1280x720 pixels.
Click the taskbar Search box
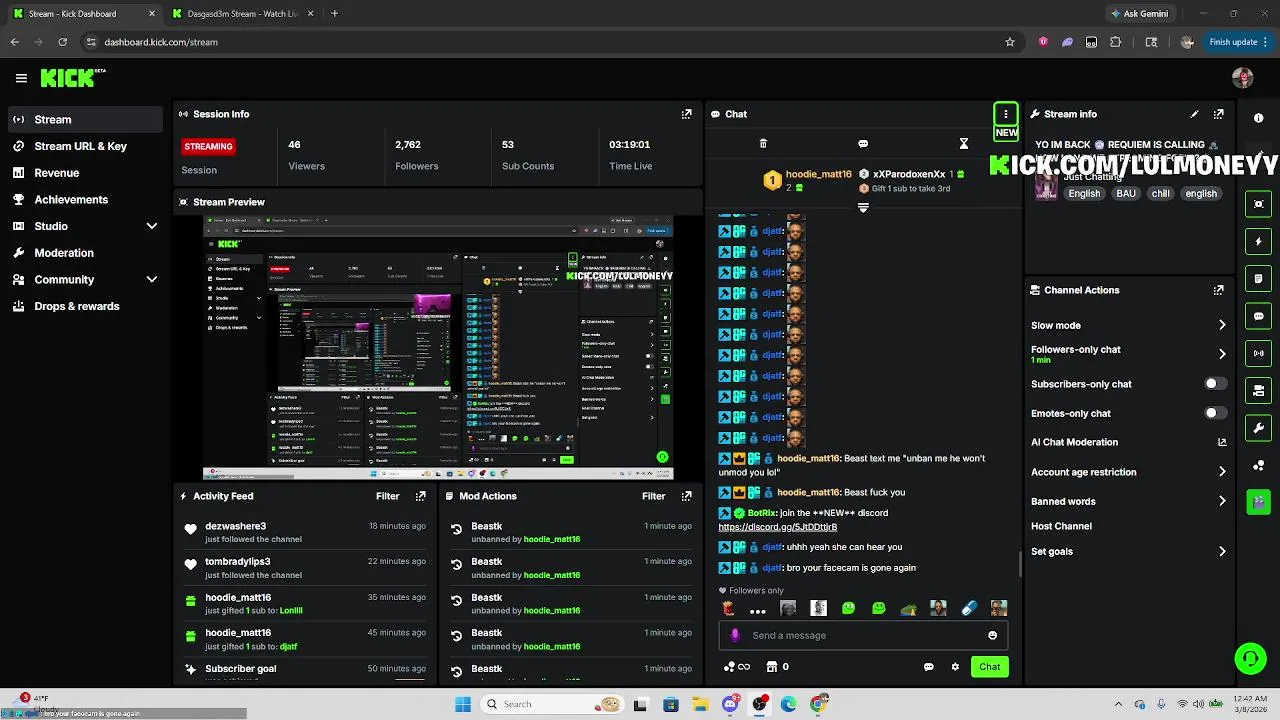click(x=551, y=704)
